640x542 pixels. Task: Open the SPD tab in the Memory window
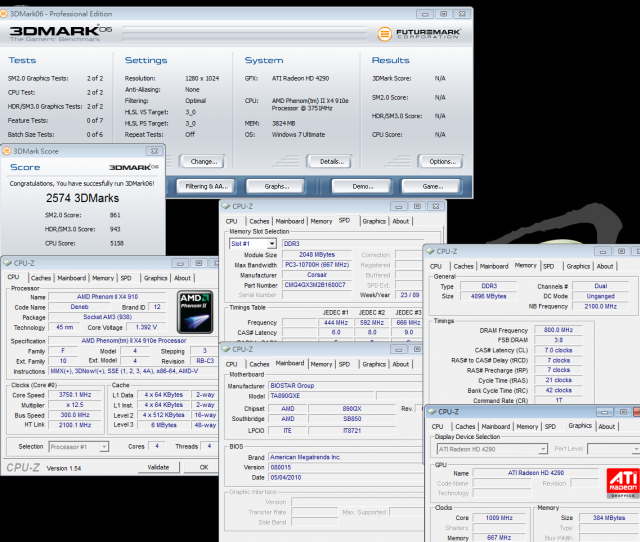click(x=549, y=266)
